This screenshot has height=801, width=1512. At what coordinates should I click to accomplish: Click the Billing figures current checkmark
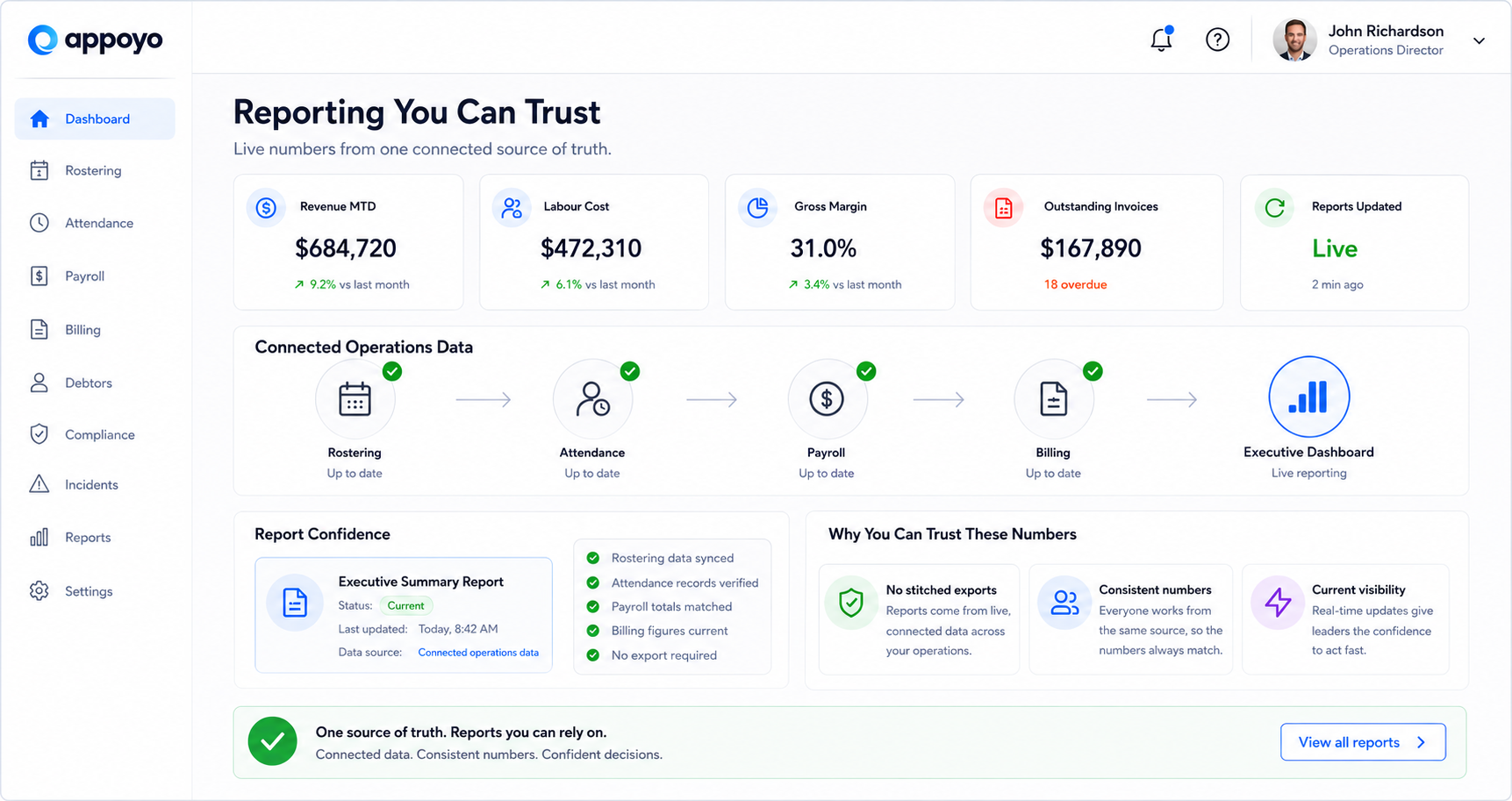tap(593, 631)
